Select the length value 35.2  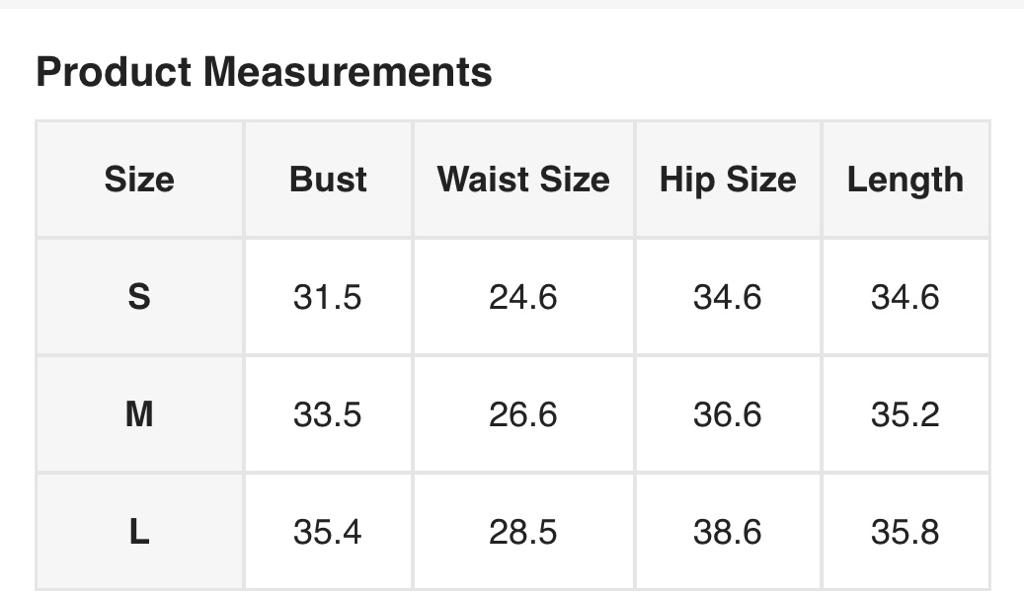click(905, 414)
